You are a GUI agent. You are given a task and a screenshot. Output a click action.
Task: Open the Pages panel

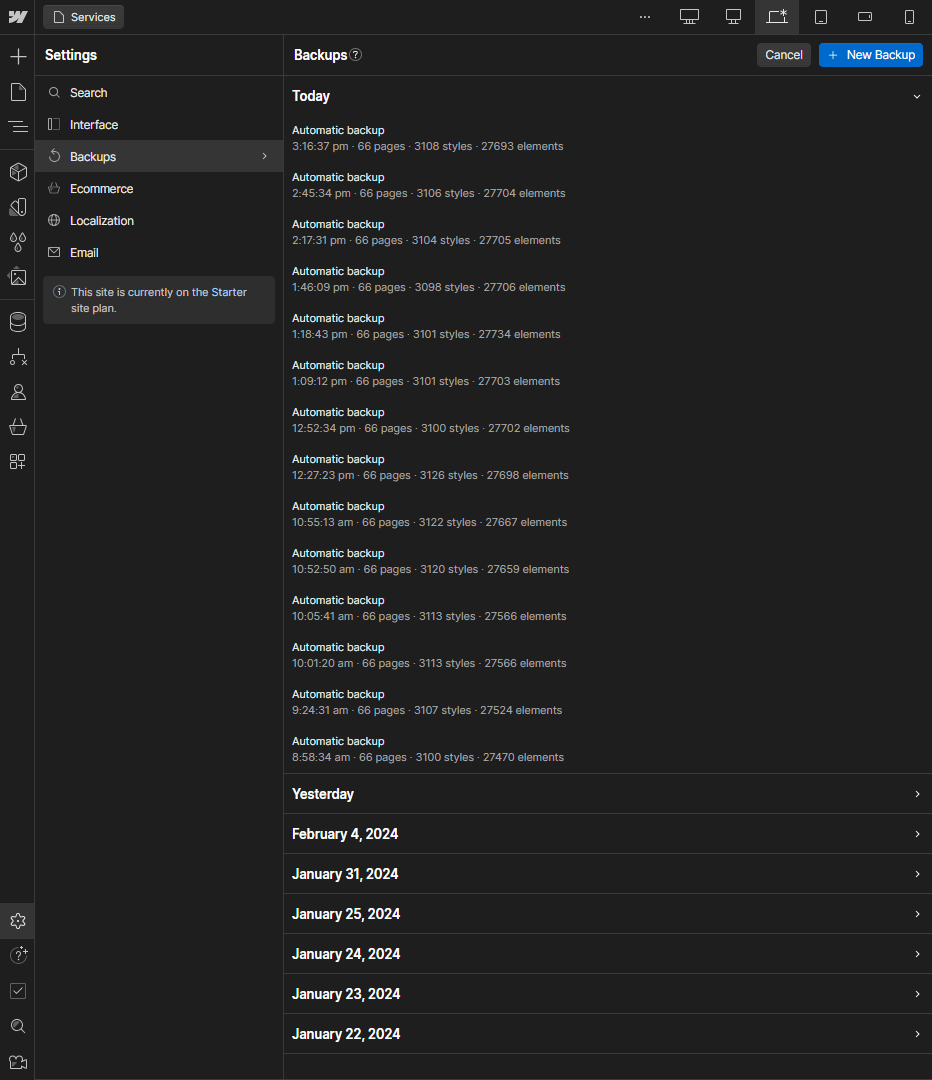(x=18, y=92)
